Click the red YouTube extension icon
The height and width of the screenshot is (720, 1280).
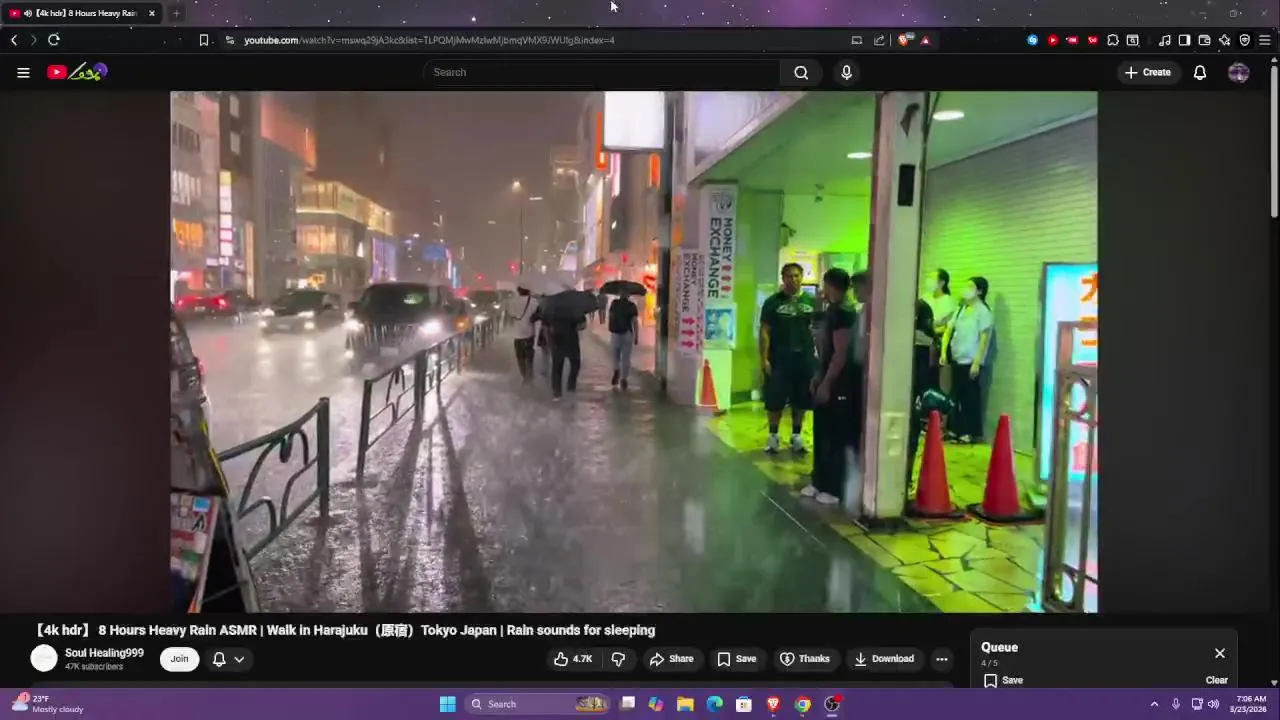pos(1052,40)
